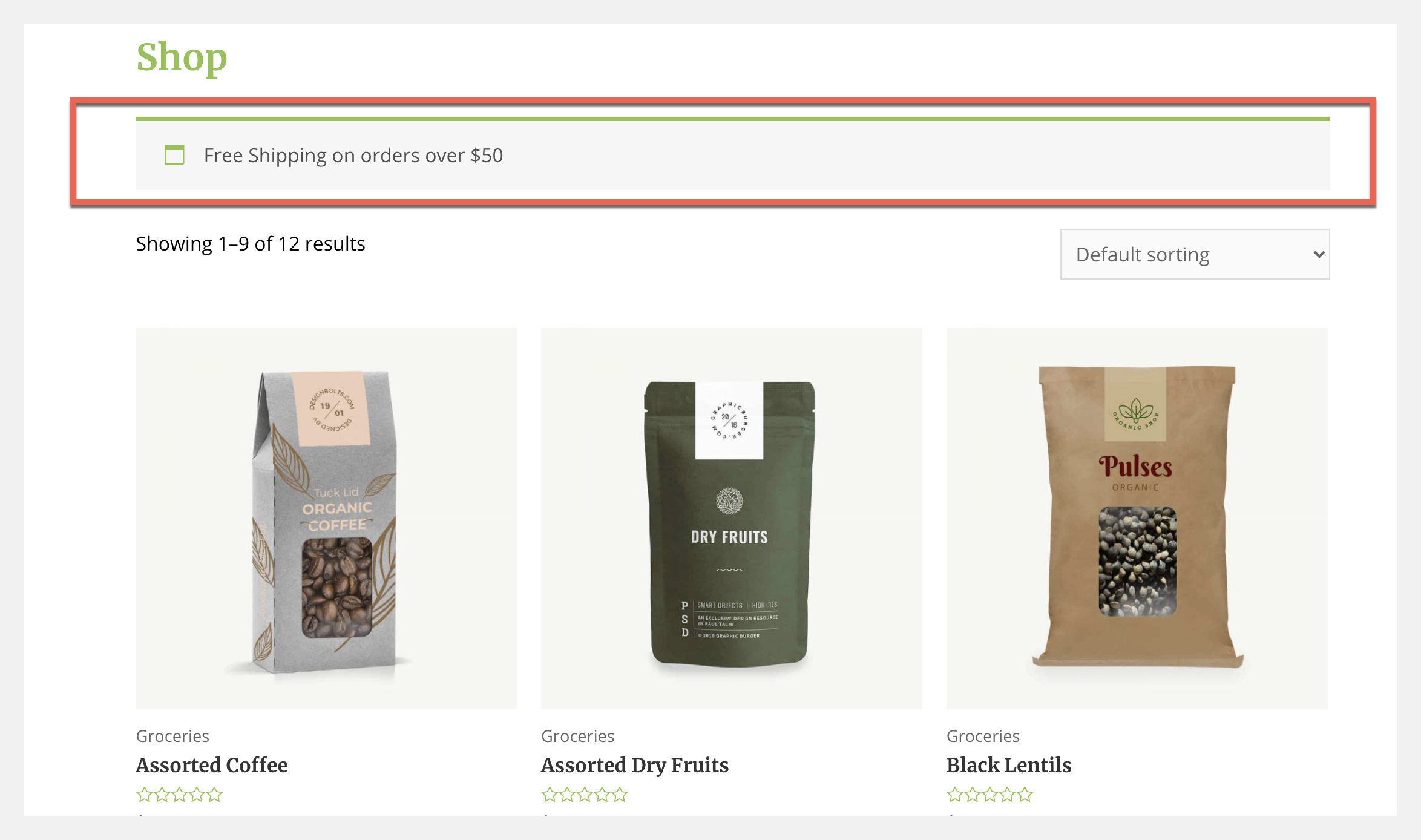Click the Shop page heading
The height and width of the screenshot is (840, 1421).
click(182, 57)
